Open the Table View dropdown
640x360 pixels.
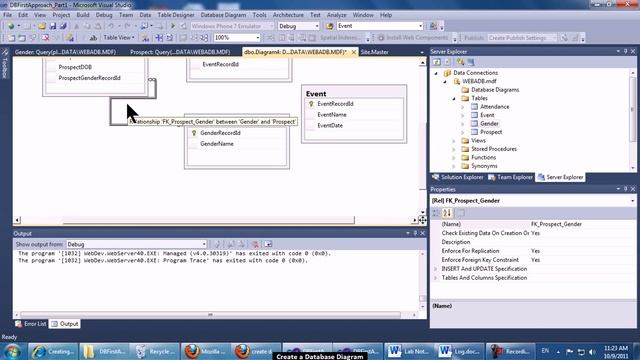tap(119, 38)
